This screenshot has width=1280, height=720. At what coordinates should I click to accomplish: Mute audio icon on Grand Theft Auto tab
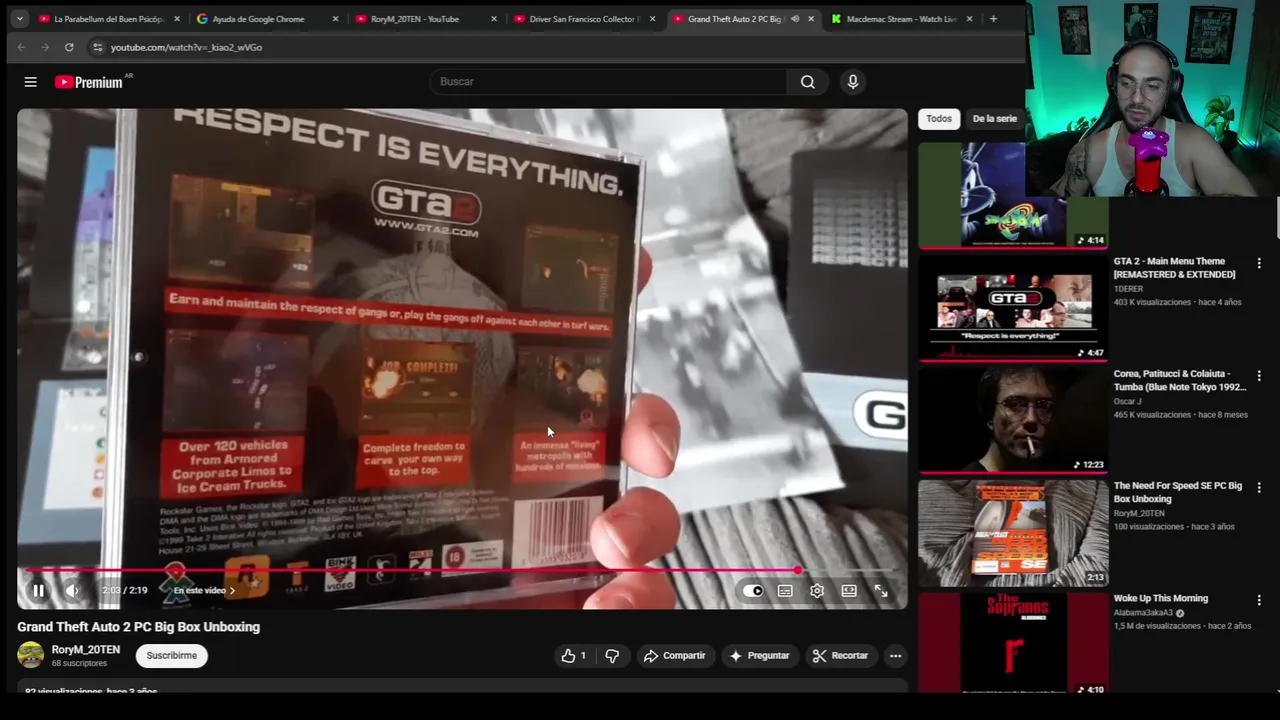click(x=795, y=19)
